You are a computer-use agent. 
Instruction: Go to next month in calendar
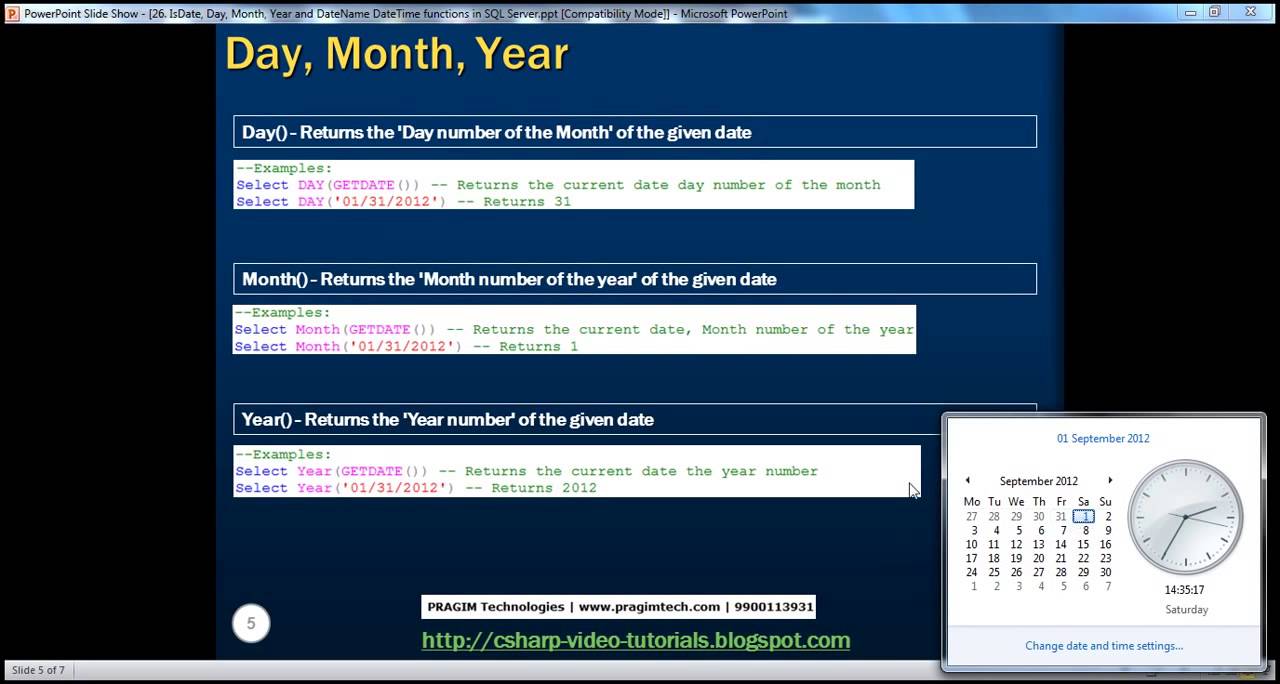pos(1110,481)
